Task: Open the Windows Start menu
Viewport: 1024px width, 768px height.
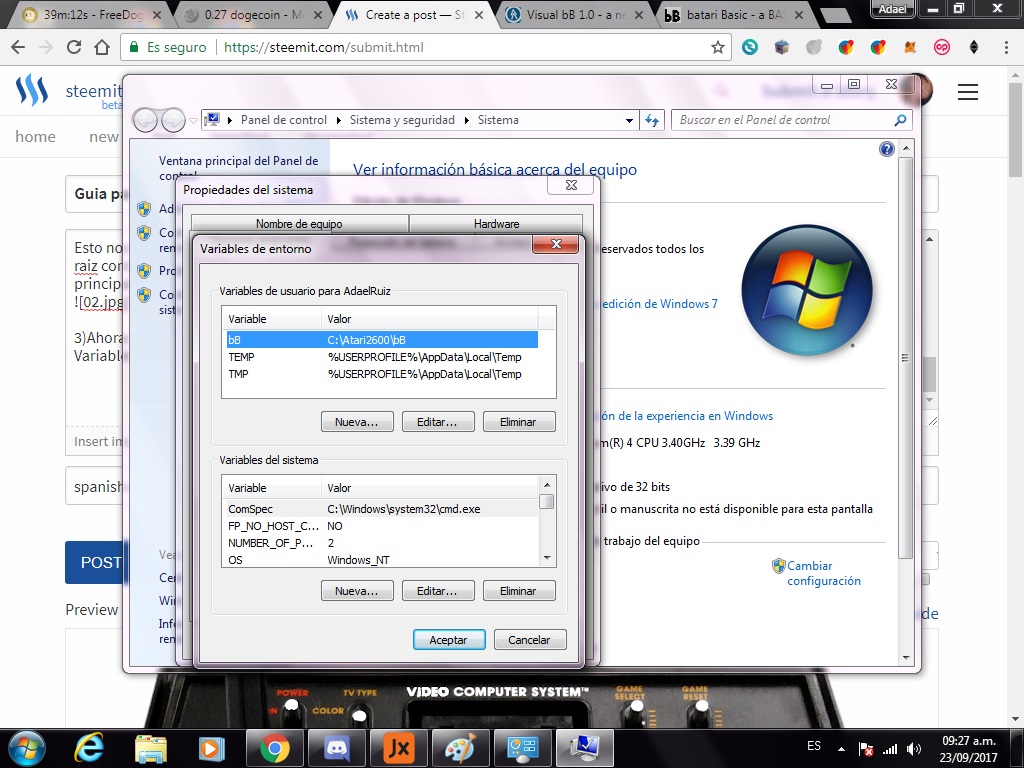Action: tap(26, 748)
